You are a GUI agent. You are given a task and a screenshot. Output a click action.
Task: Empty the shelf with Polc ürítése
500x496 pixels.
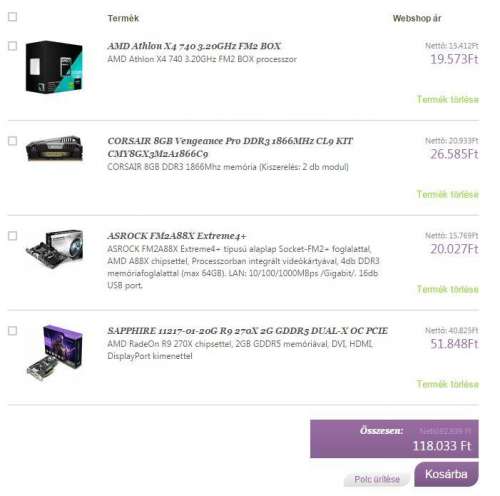377,479
